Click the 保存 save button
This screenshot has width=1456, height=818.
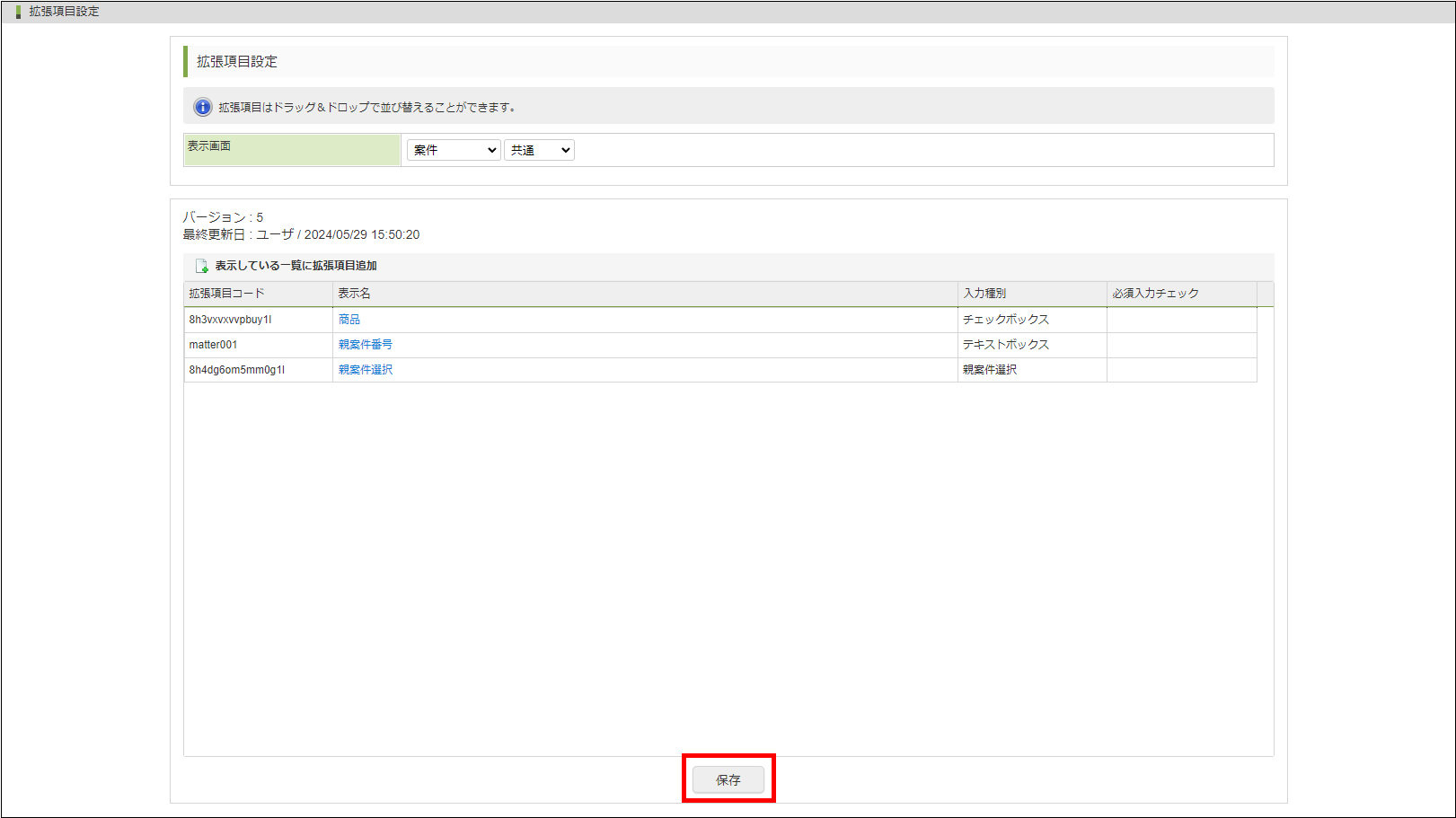[728, 779]
